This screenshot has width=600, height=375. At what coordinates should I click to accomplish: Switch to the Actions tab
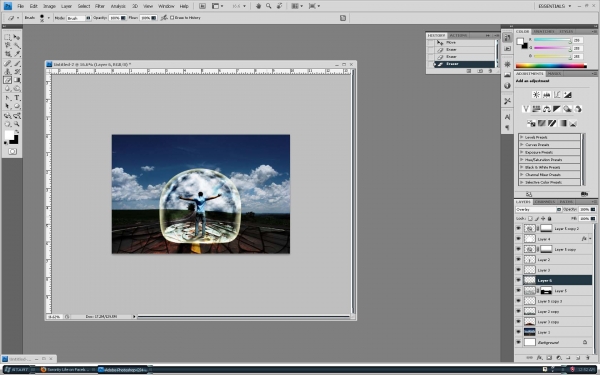point(458,35)
